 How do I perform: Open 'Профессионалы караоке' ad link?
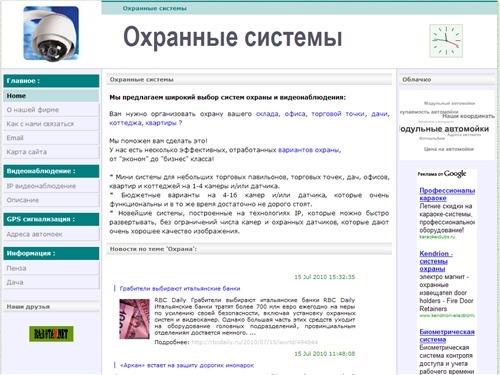click(x=447, y=194)
